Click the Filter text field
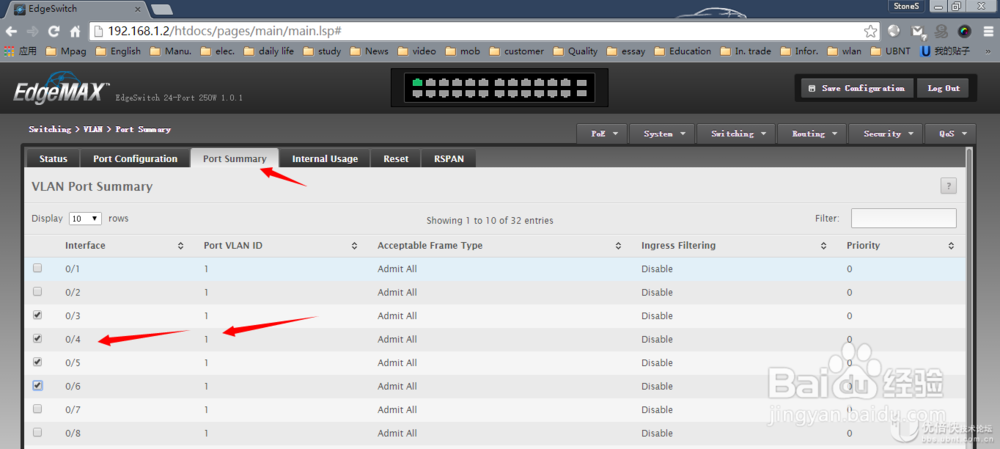 click(904, 218)
